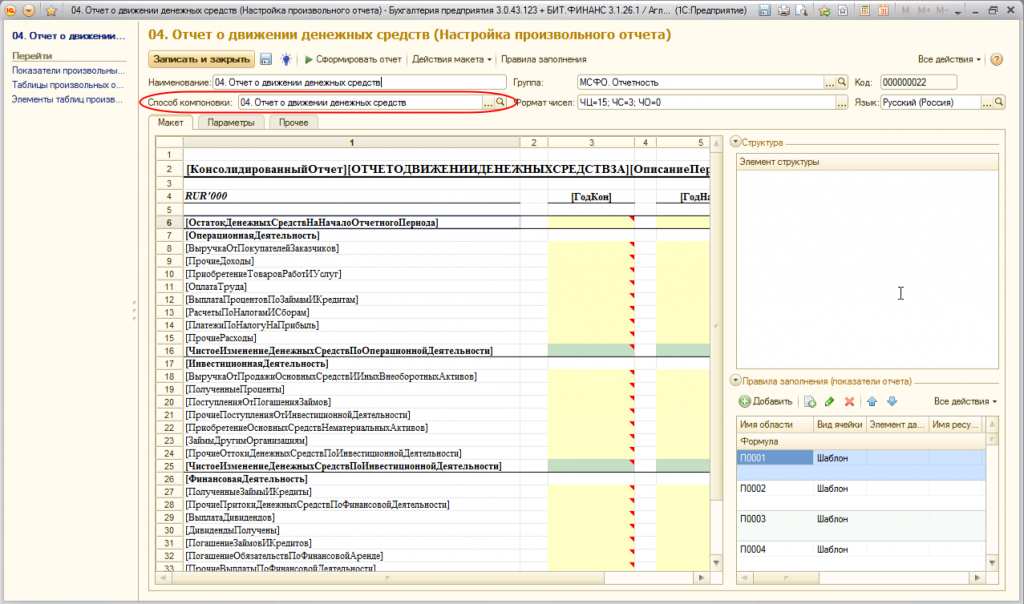The width and height of the screenshot is (1024, 604).
Task: Click the green pencil edit rule icon
Action: (830, 401)
